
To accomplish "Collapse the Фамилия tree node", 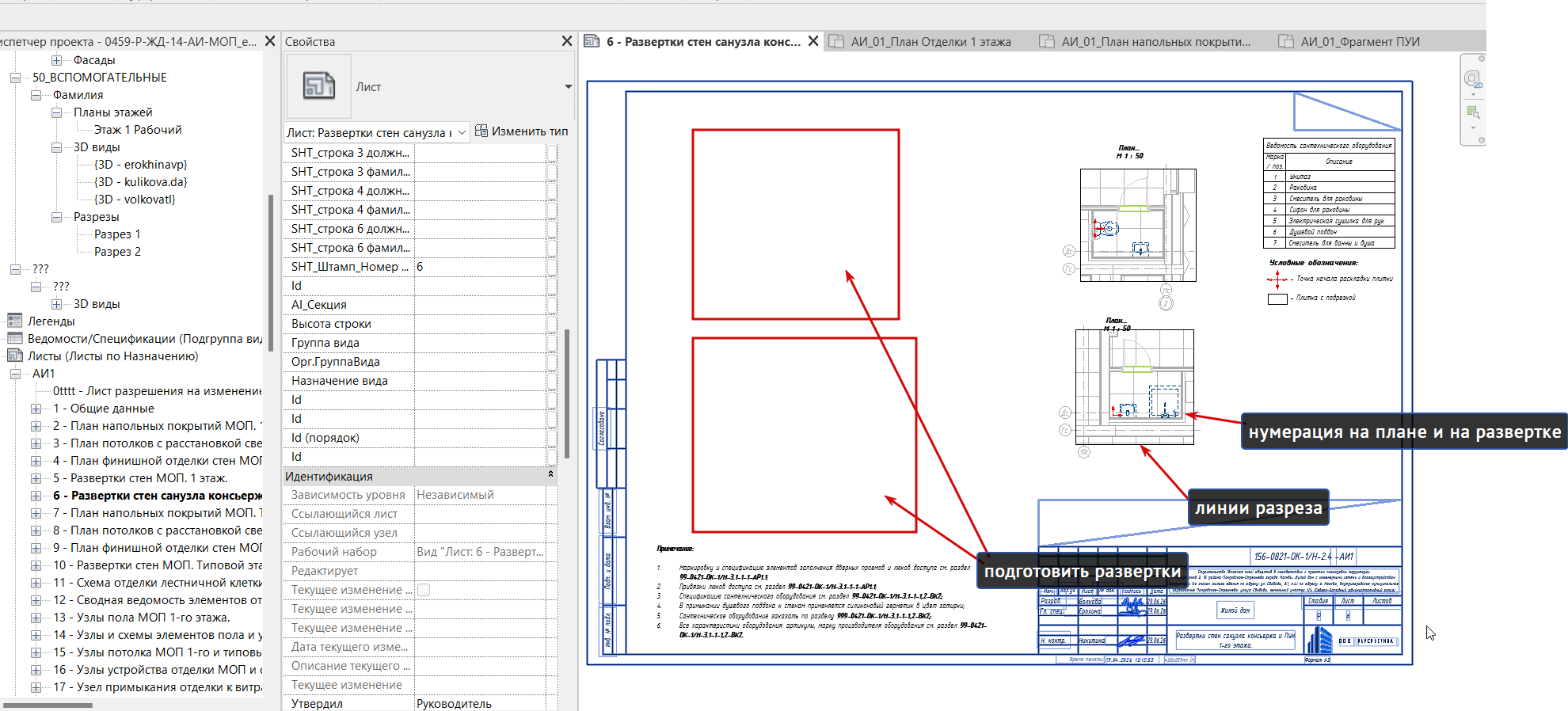I will (x=36, y=95).
